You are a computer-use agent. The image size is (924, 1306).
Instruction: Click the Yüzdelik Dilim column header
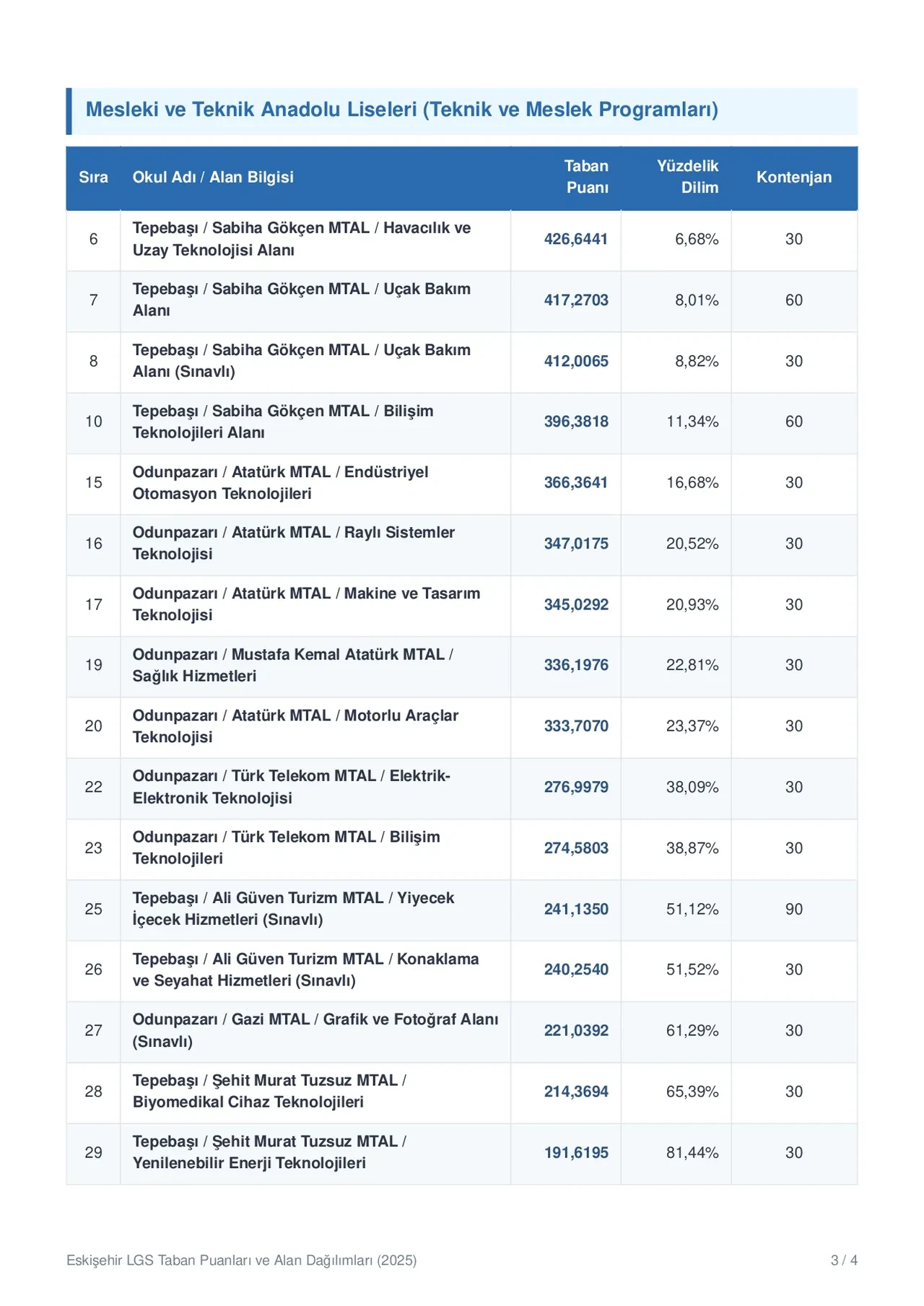click(687, 177)
